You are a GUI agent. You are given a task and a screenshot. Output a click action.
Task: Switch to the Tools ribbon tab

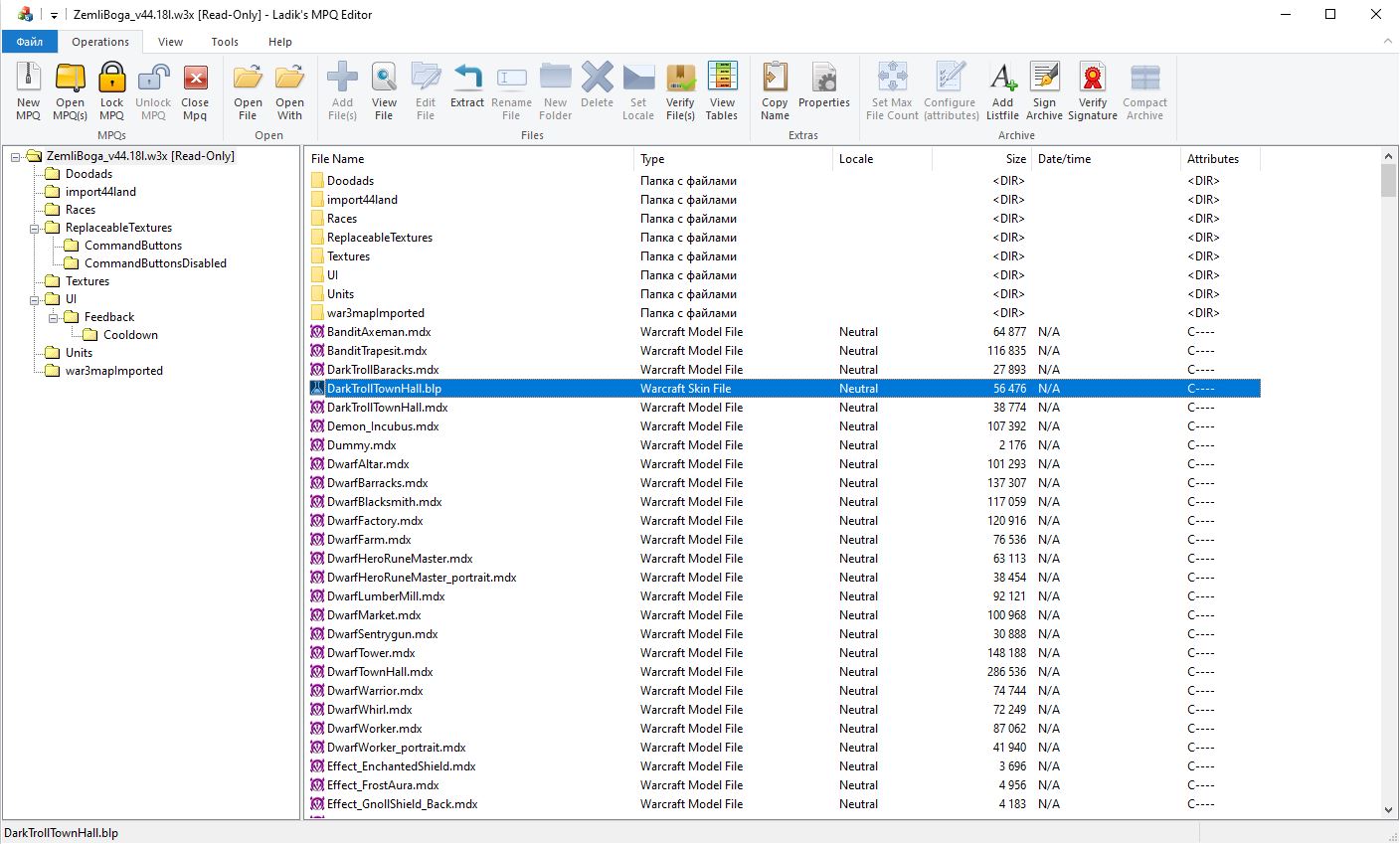click(x=225, y=42)
